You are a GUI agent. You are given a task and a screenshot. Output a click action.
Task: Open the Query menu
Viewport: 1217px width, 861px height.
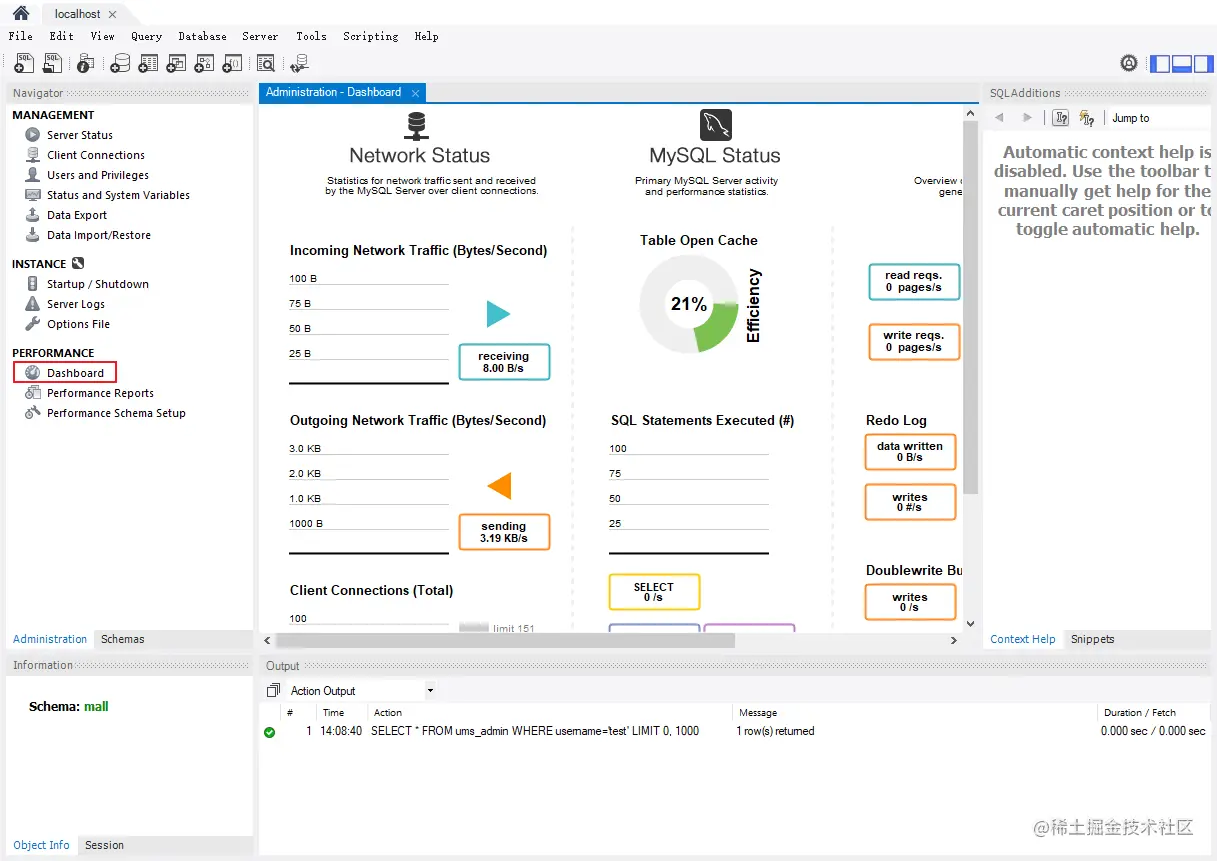tap(147, 36)
